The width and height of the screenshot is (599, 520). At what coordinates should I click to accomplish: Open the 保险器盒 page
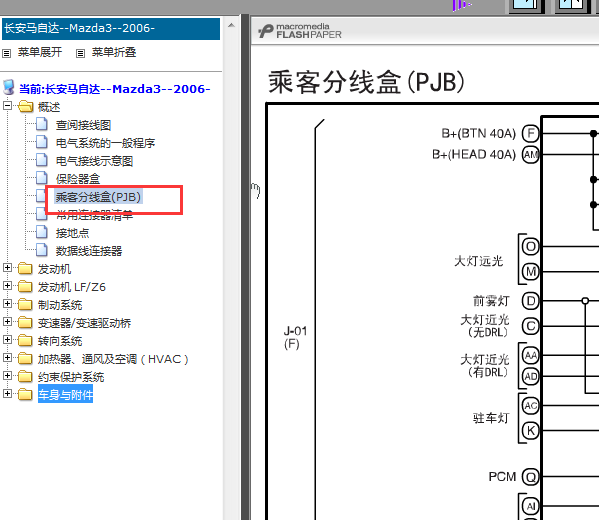(78, 179)
